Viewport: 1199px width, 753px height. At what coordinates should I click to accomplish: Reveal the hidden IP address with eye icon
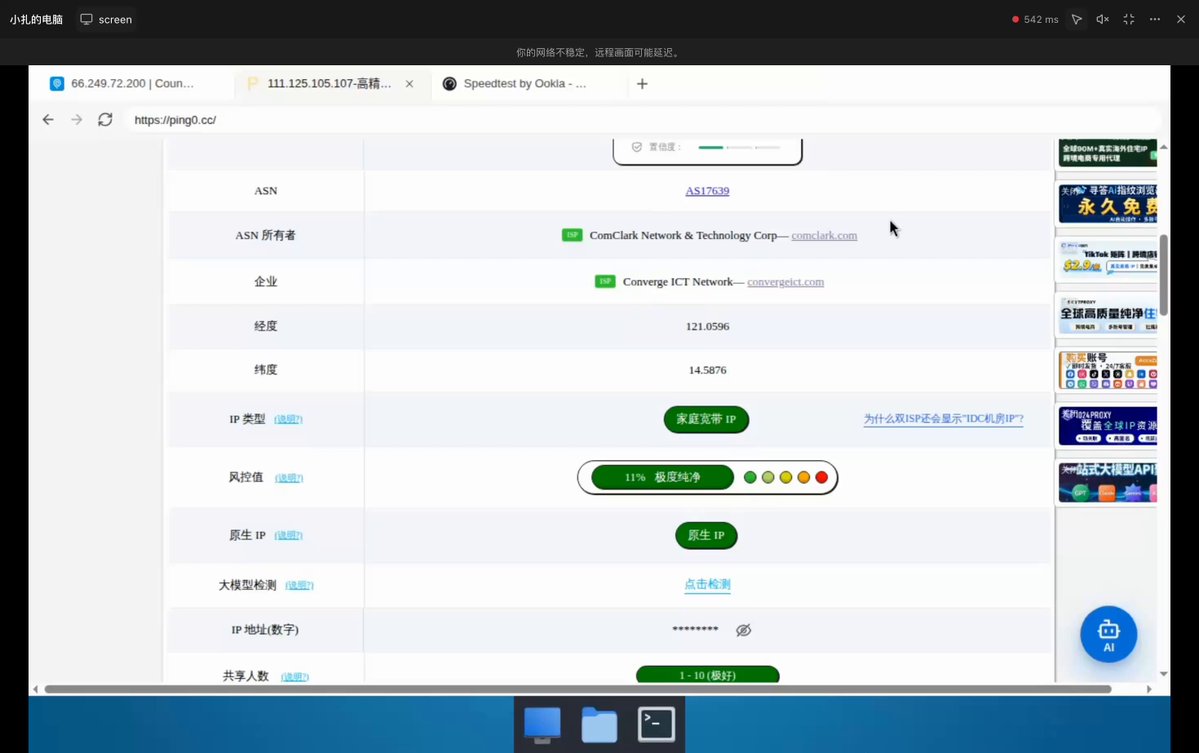tap(743, 630)
